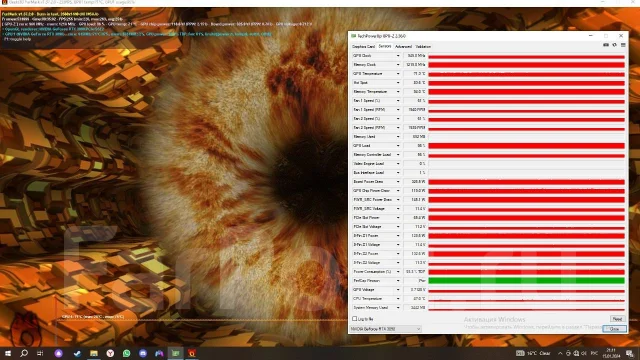The height and width of the screenshot is (360, 640).
Task: Open PerfCap Reason sensor dropdown
Action: [398, 280]
